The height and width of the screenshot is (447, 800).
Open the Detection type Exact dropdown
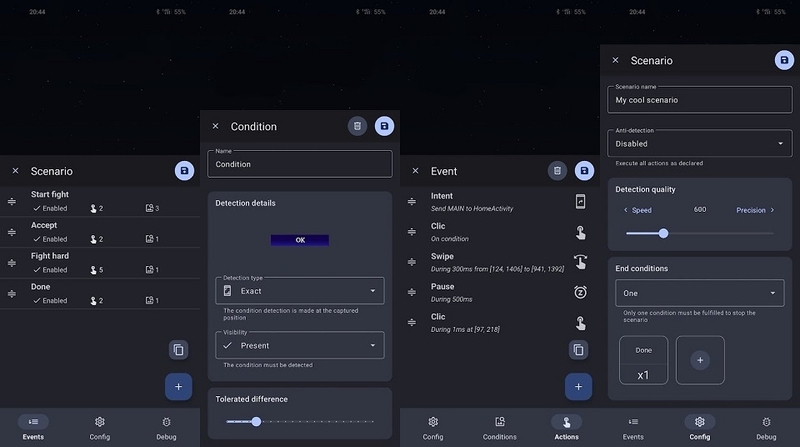click(300, 291)
